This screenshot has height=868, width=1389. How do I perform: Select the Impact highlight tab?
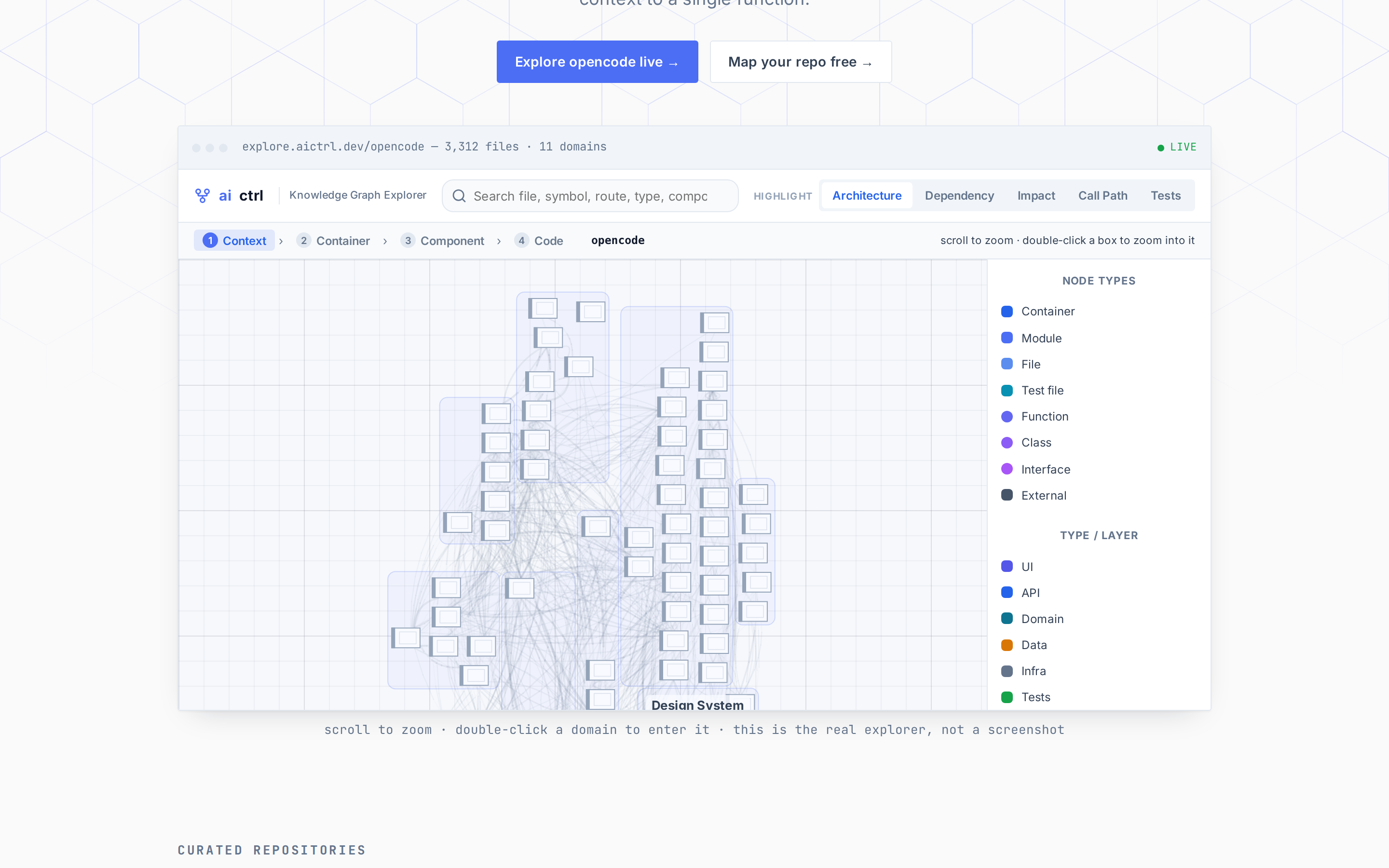(1036, 196)
